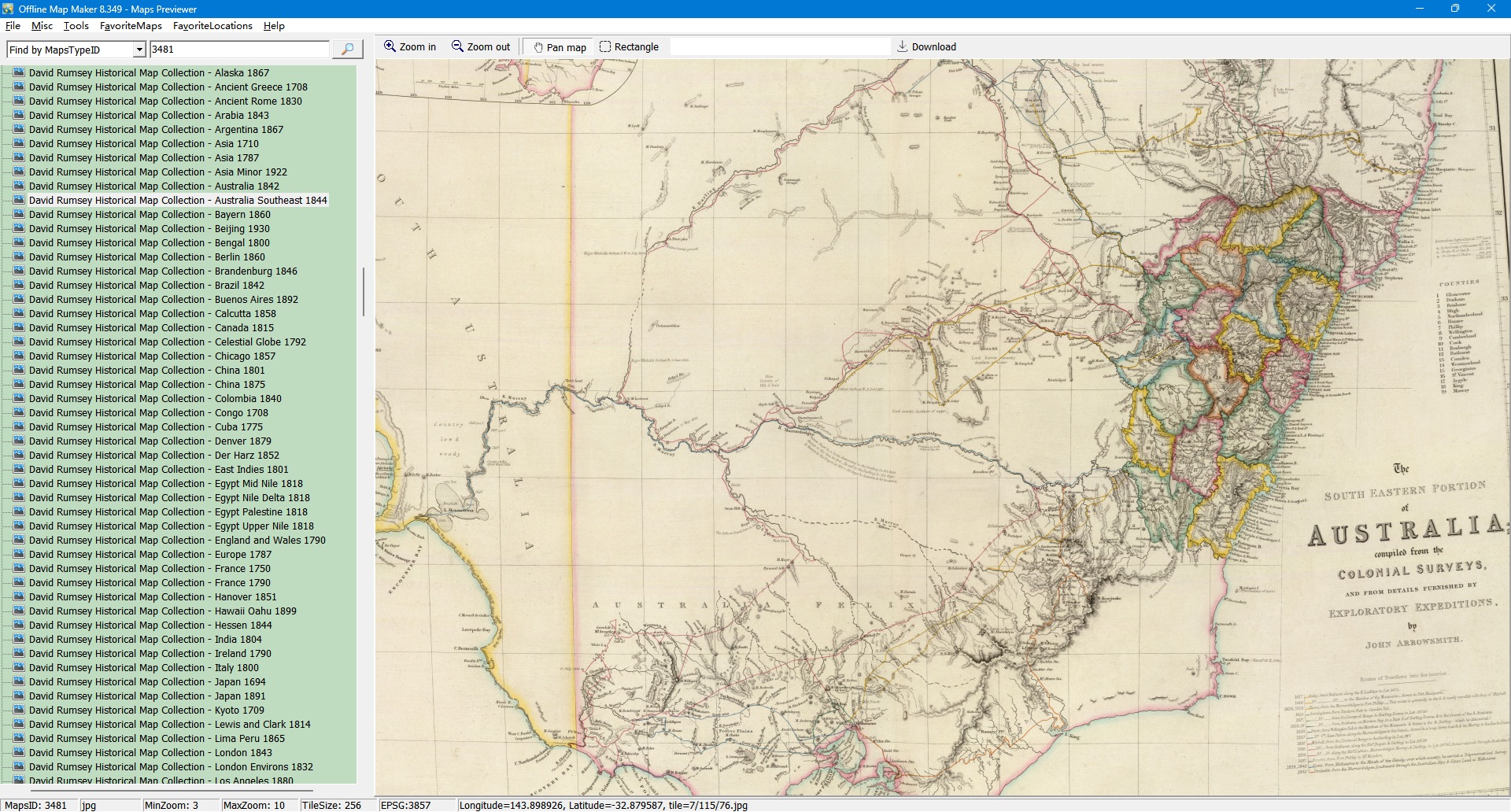Click map icon beside Brazil 1842
Screen dimensions: 1511x812
pos(20,285)
